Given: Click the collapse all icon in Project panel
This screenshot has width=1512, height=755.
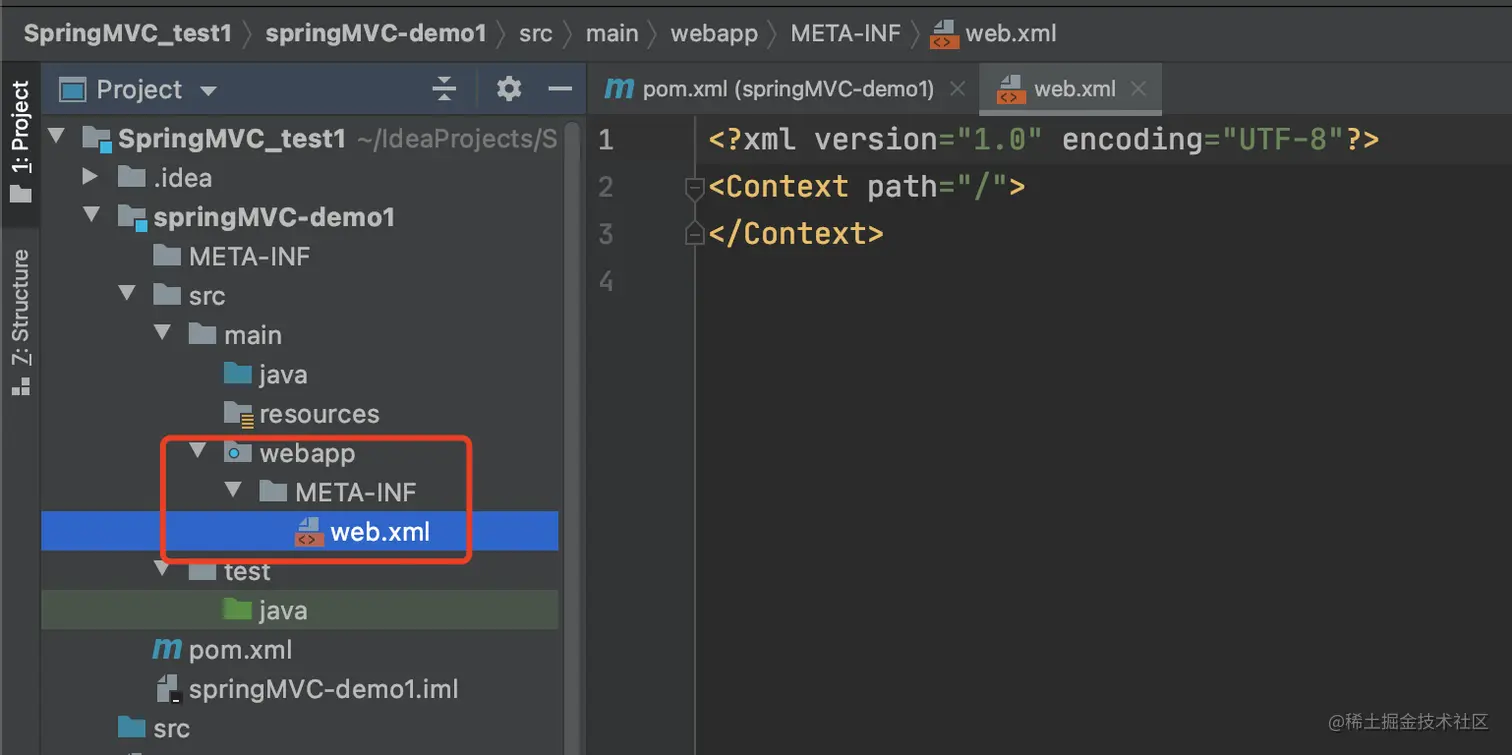Looking at the screenshot, I should click(x=444, y=89).
